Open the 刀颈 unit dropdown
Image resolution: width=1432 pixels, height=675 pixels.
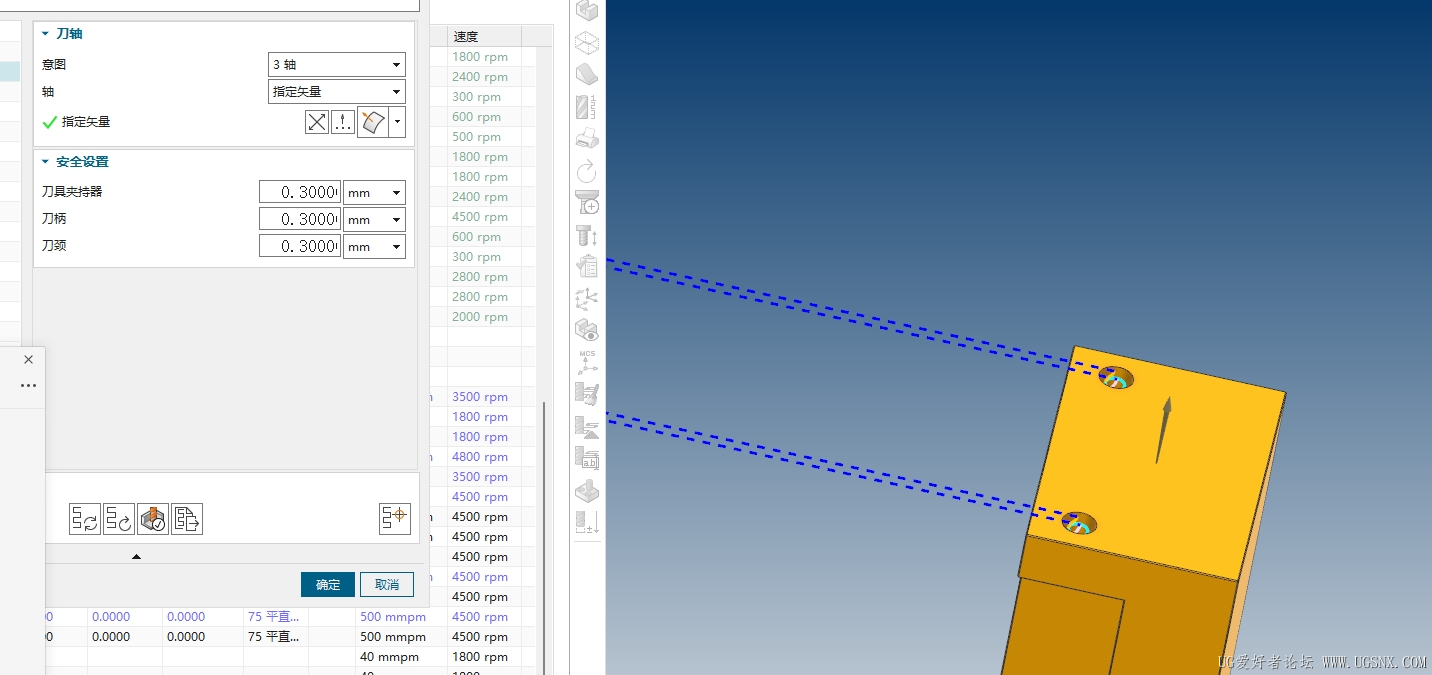(x=374, y=246)
